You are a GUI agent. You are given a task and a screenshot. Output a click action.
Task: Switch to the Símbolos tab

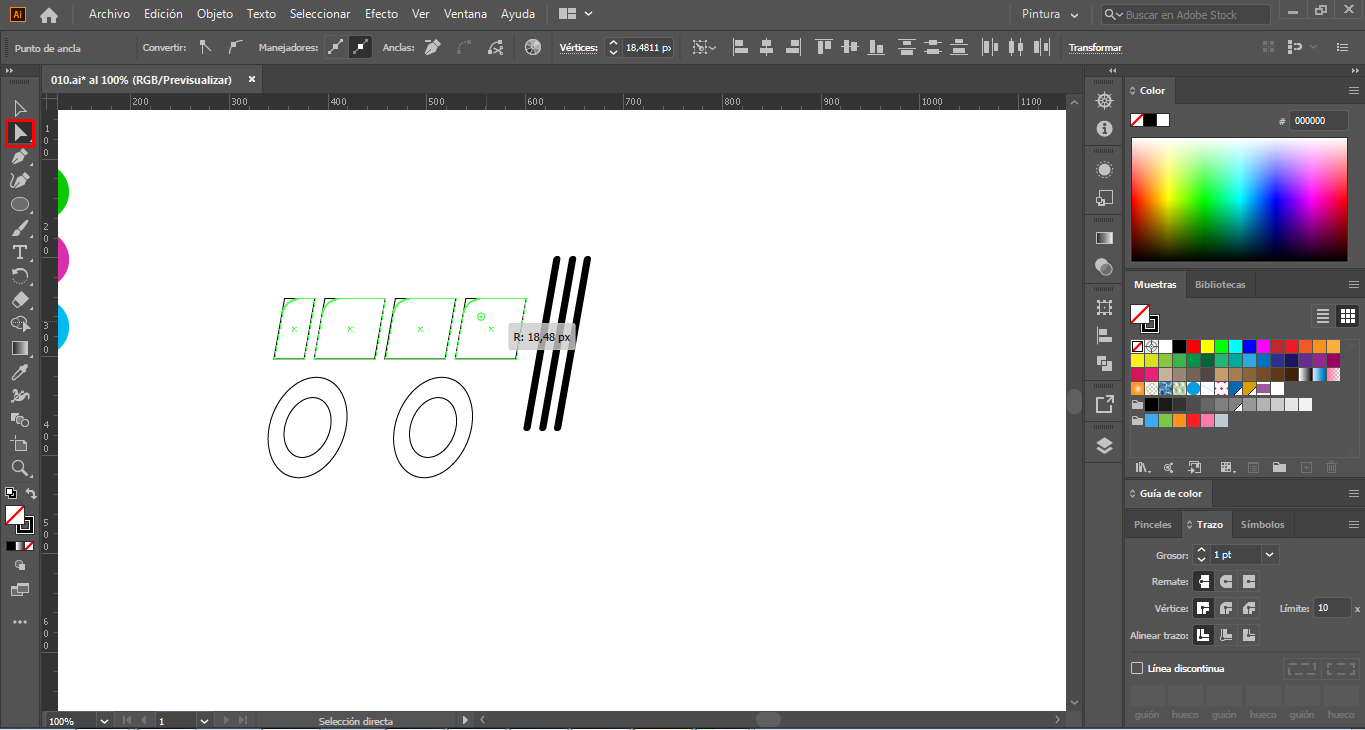point(1262,524)
